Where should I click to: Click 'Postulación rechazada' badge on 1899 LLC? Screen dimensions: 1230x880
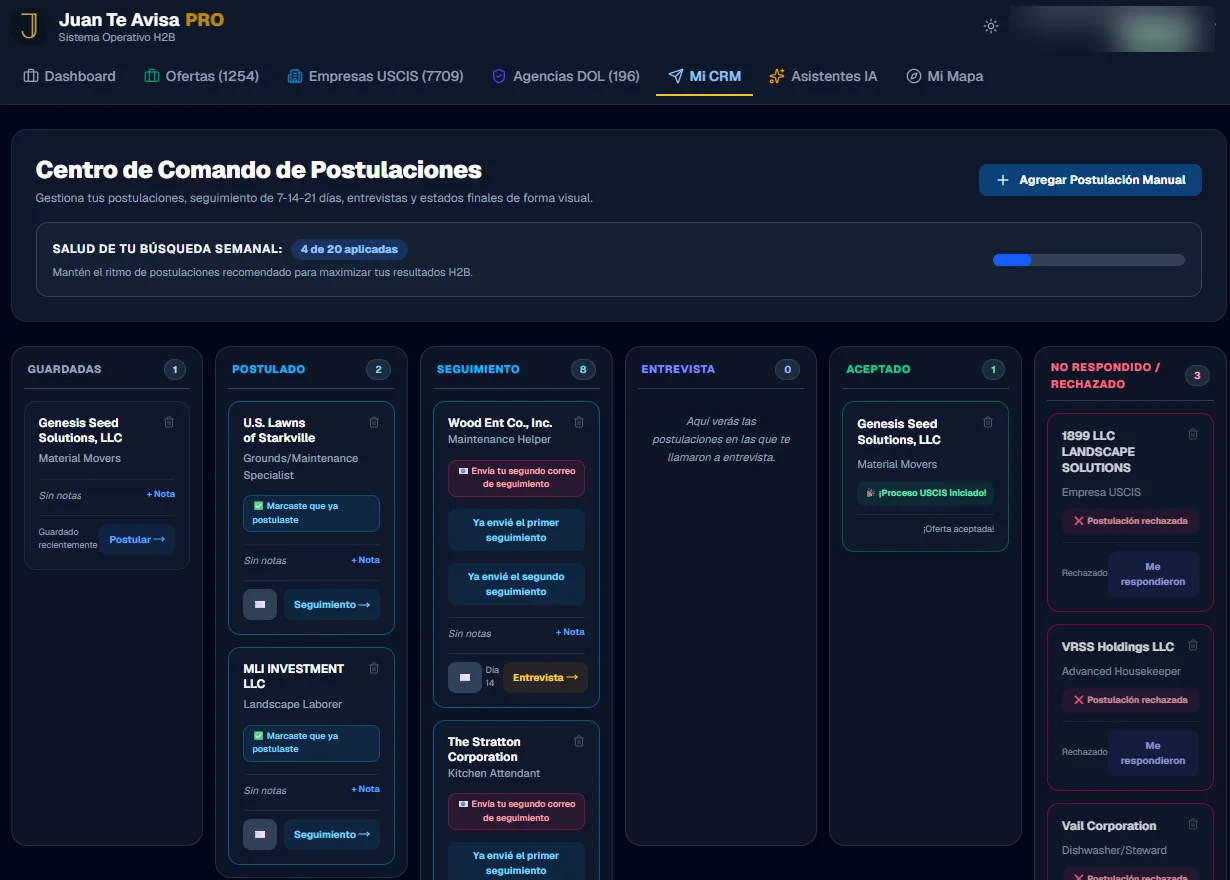[1130, 521]
